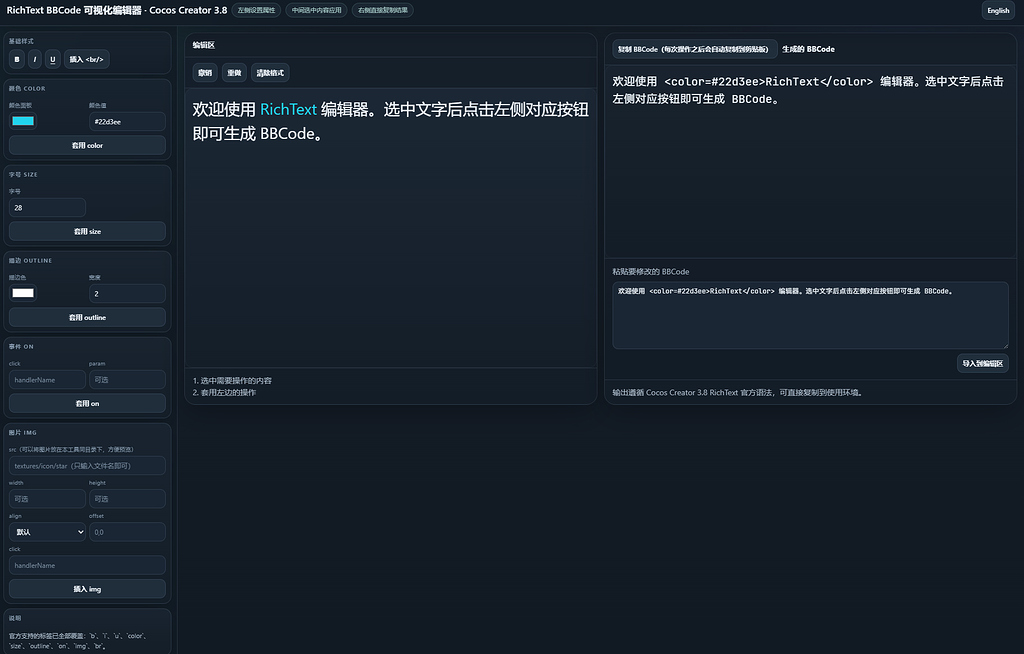Image resolution: width=1024 pixels, height=654 pixels.
Task: Focus the event param field
Action: (127, 380)
